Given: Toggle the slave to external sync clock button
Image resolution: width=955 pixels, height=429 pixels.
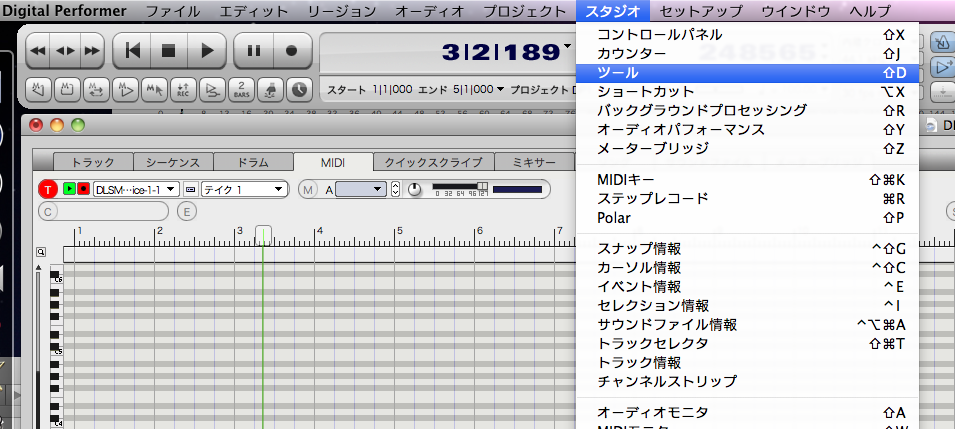Looking at the screenshot, I should pos(298,90).
